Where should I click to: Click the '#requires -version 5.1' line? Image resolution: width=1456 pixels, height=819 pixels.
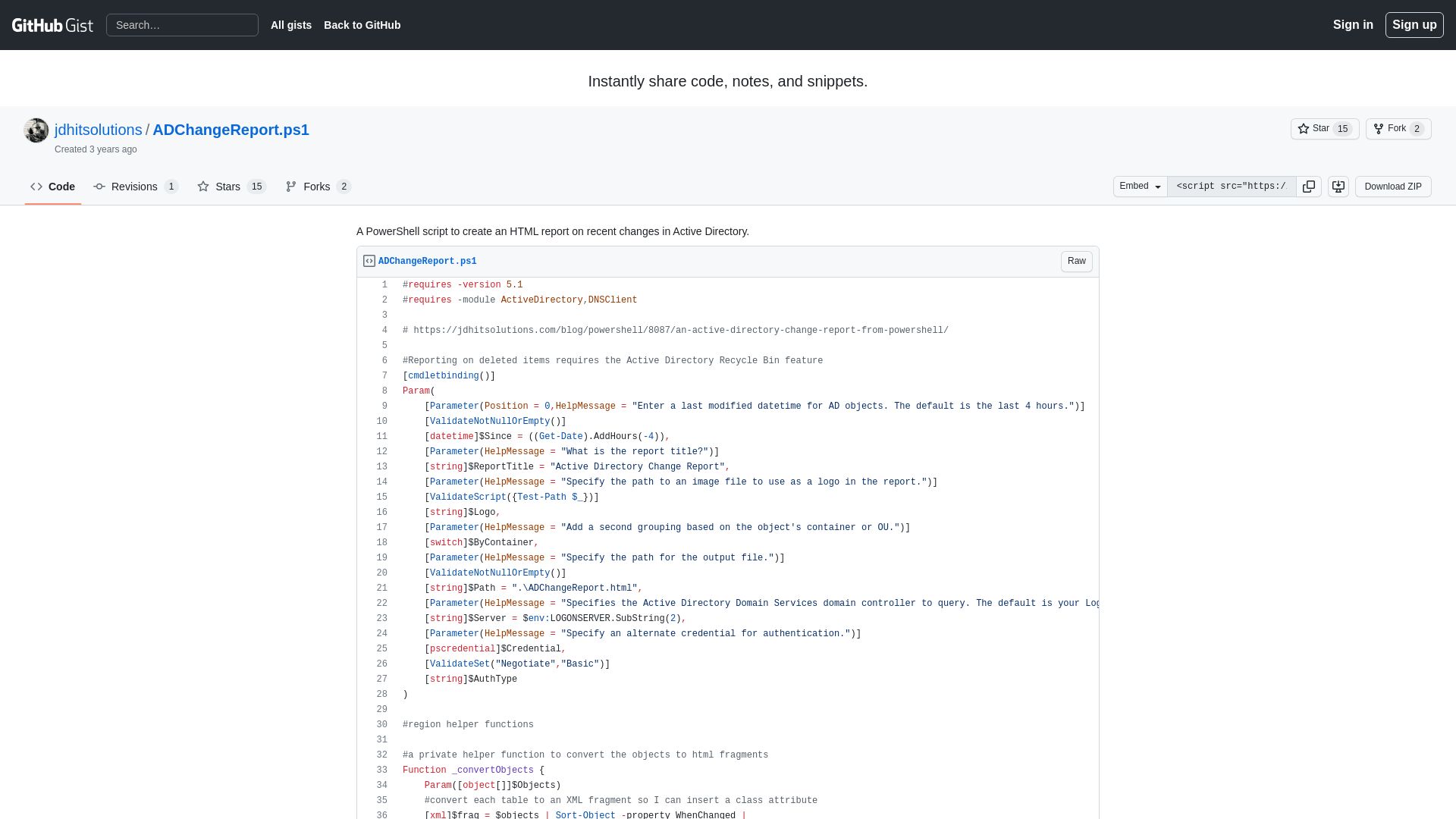463,285
